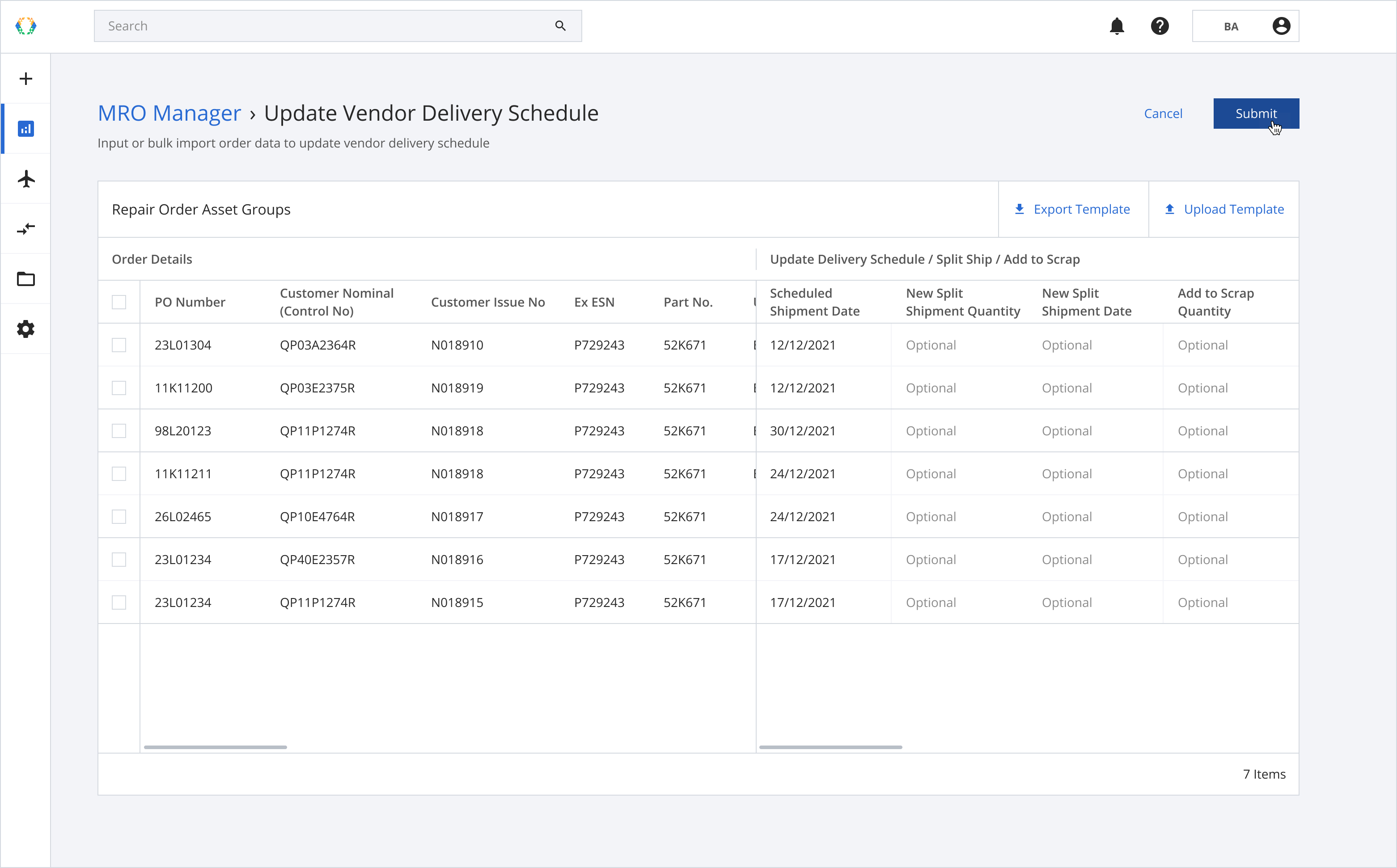The width and height of the screenshot is (1397, 868).
Task: Click the Order Details horizontal scrollbar
Action: click(x=216, y=747)
